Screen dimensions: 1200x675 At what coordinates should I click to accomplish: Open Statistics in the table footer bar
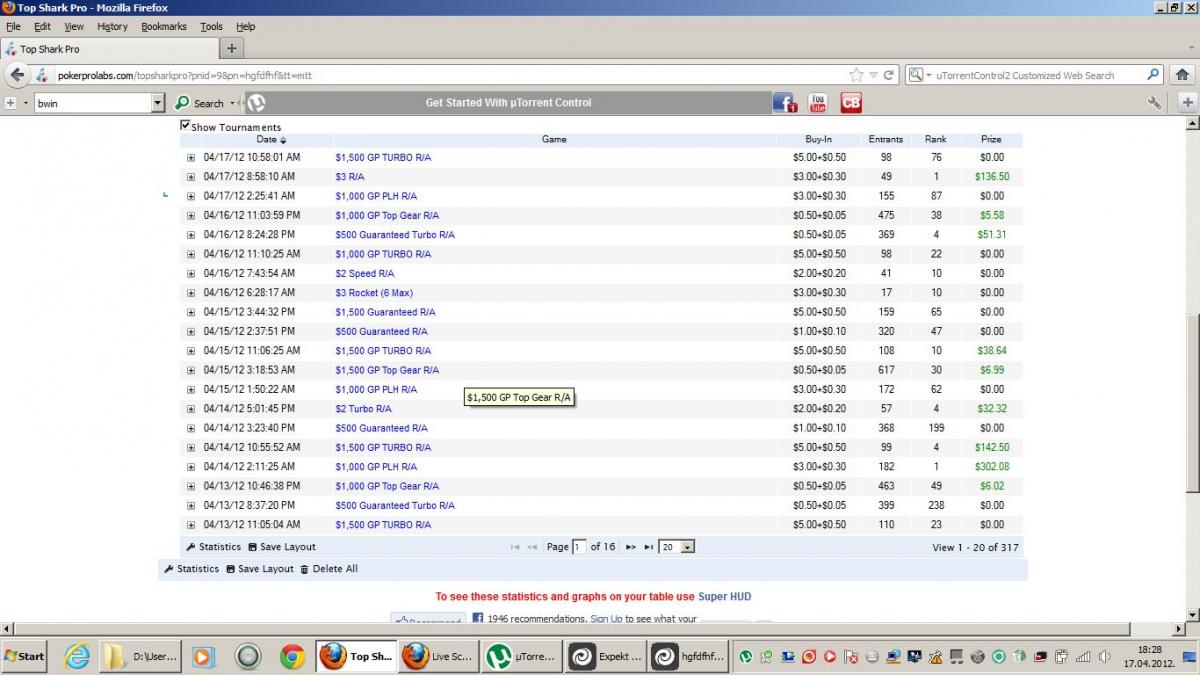pyautogui.click(x=213, y=547)
